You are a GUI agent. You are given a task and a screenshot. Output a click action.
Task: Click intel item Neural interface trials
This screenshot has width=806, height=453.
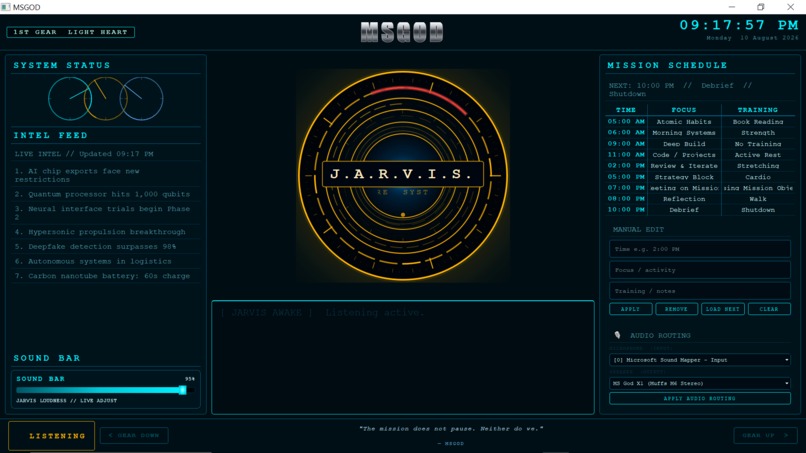click(105, 213)
